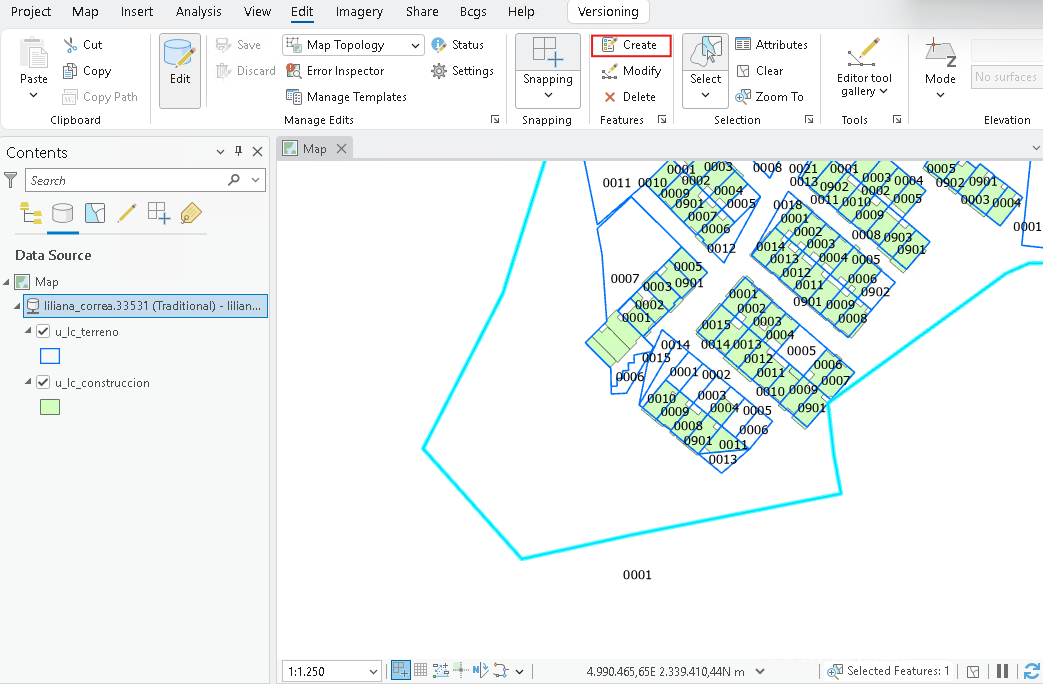Expand the Paste options arrow

[x=33, y=95]
